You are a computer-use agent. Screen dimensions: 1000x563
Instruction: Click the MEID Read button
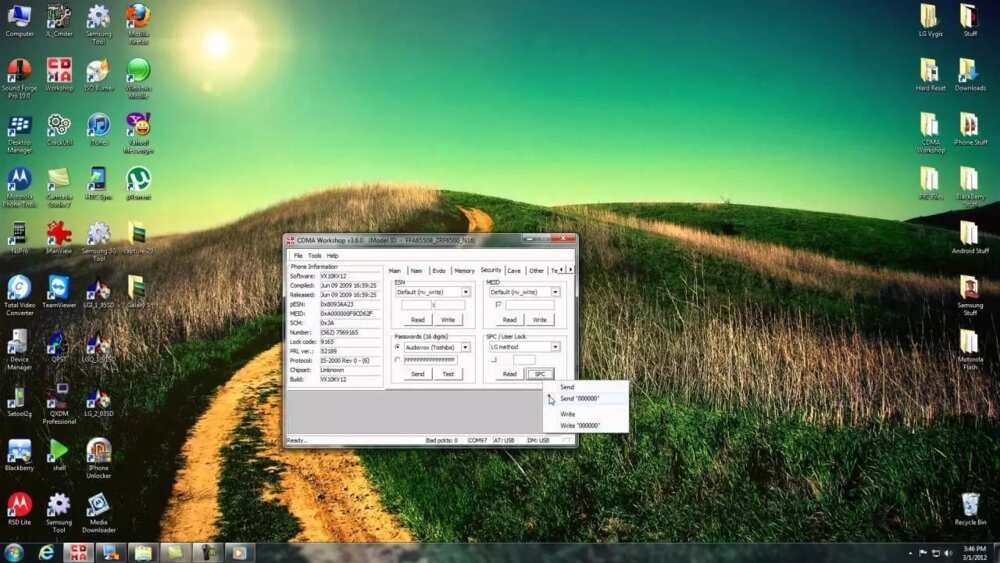click(x=509, y=319)
